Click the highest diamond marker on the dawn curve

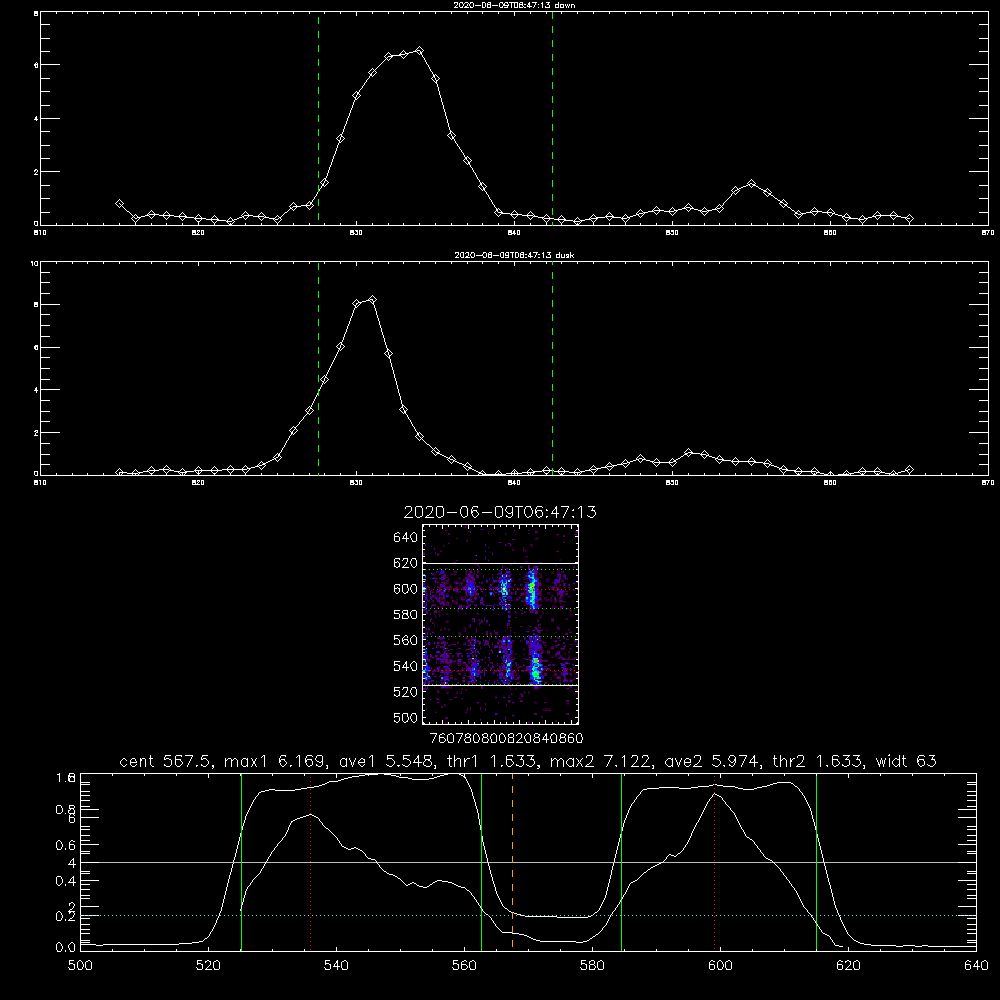coord(419,50)
